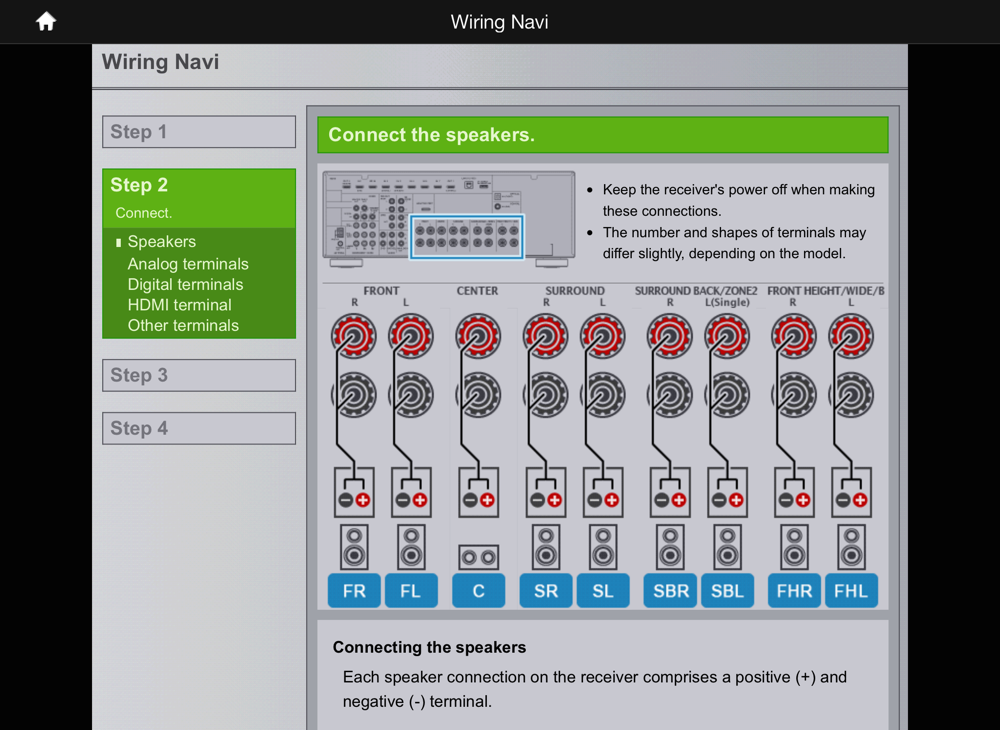This screenshot has height=730, width=1000.
Task: Click the plus/minus connector box above FR
Action: tap(354, 492)
